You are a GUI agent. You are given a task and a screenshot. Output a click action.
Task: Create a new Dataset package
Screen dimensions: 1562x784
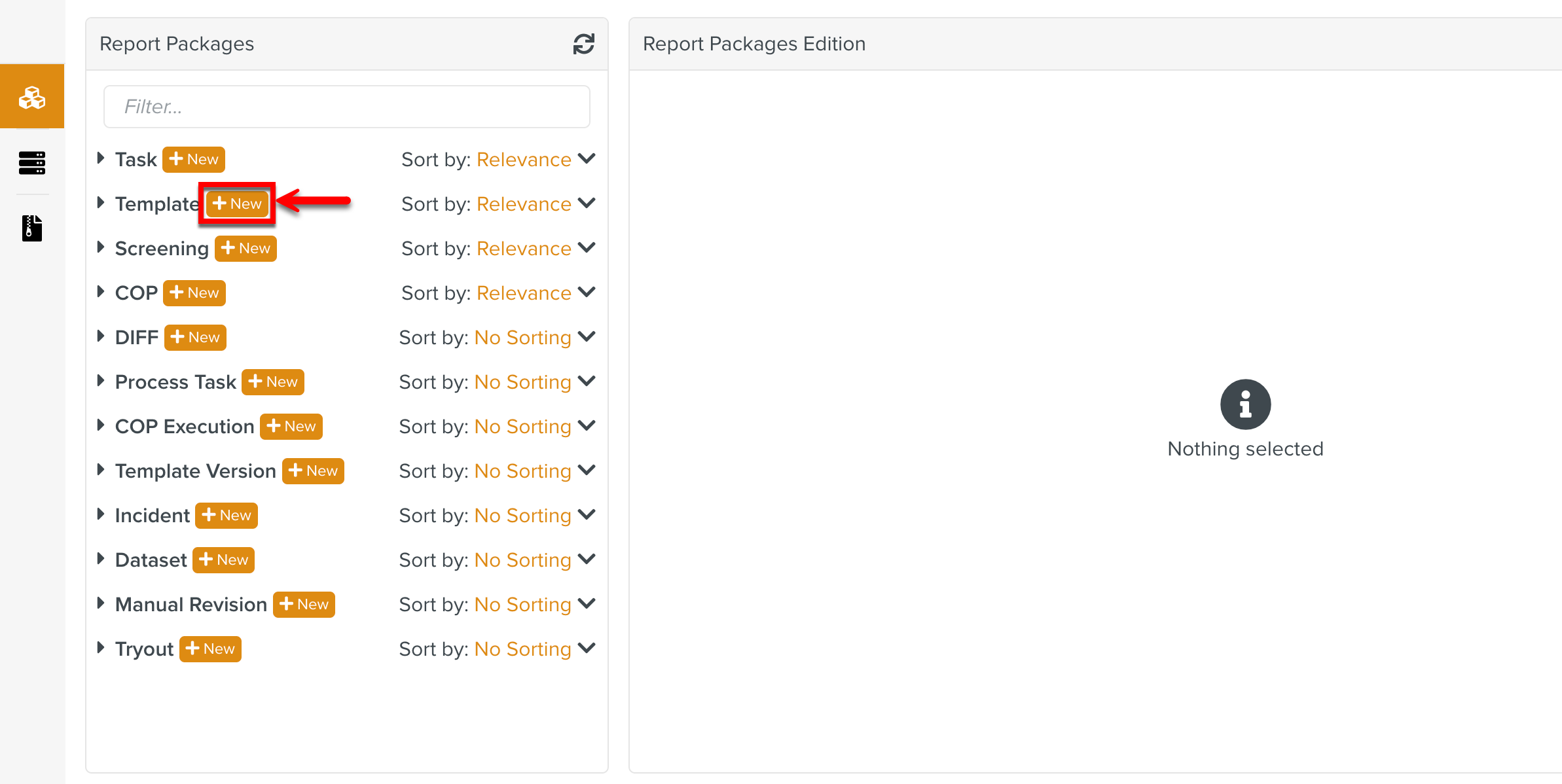(x=223, y=560)
